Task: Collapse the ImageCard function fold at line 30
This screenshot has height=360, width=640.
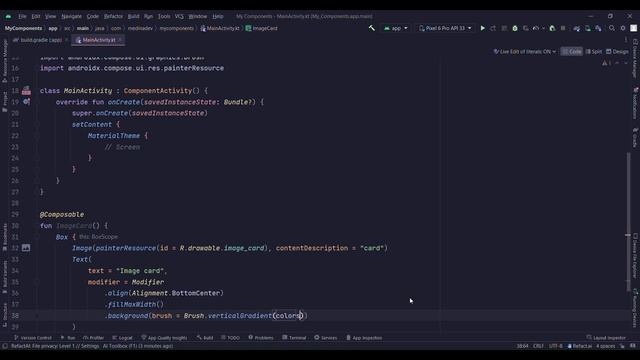Action: pyautogui.click(x=37, y=225)
